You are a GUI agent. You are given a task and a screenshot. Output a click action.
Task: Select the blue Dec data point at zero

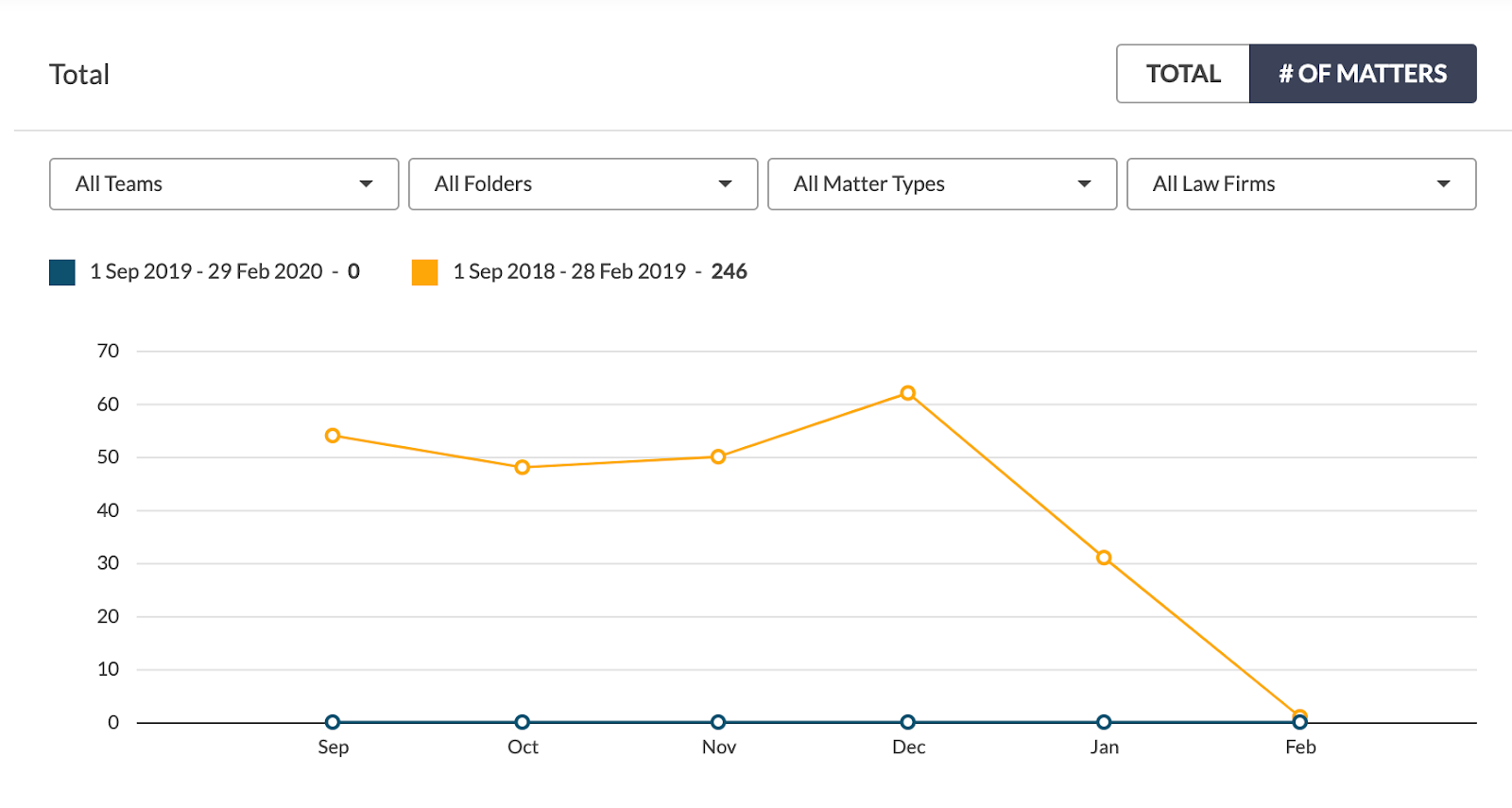point(908,722)
